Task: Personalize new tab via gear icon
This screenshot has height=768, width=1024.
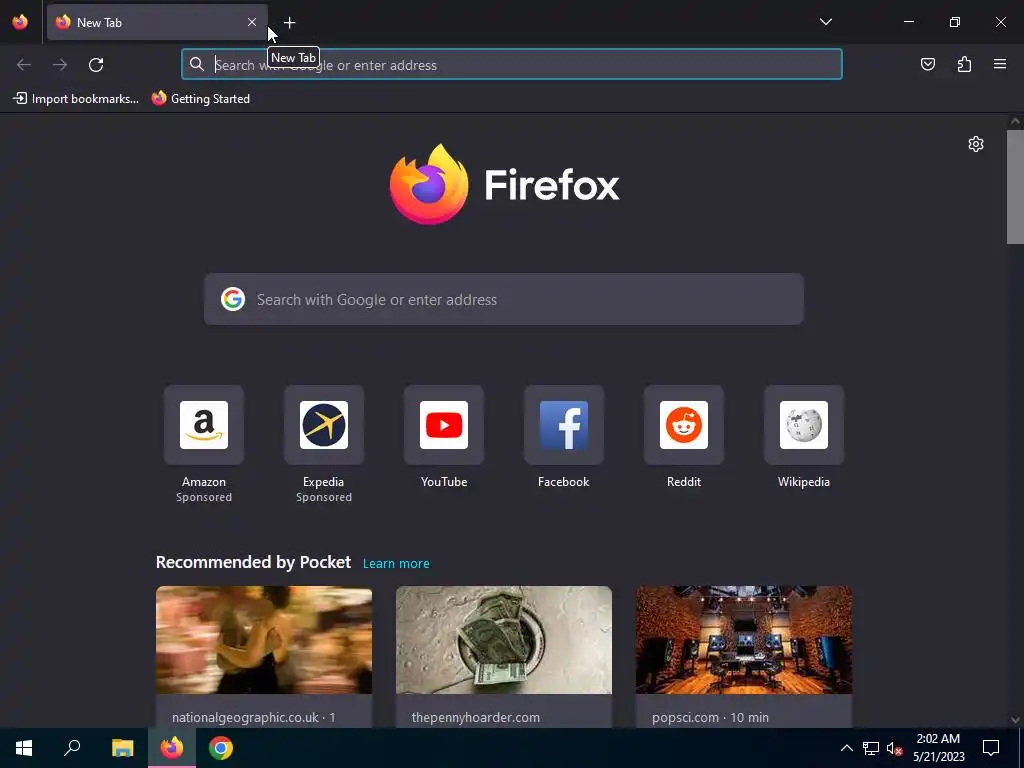Action: click(976, 144)
